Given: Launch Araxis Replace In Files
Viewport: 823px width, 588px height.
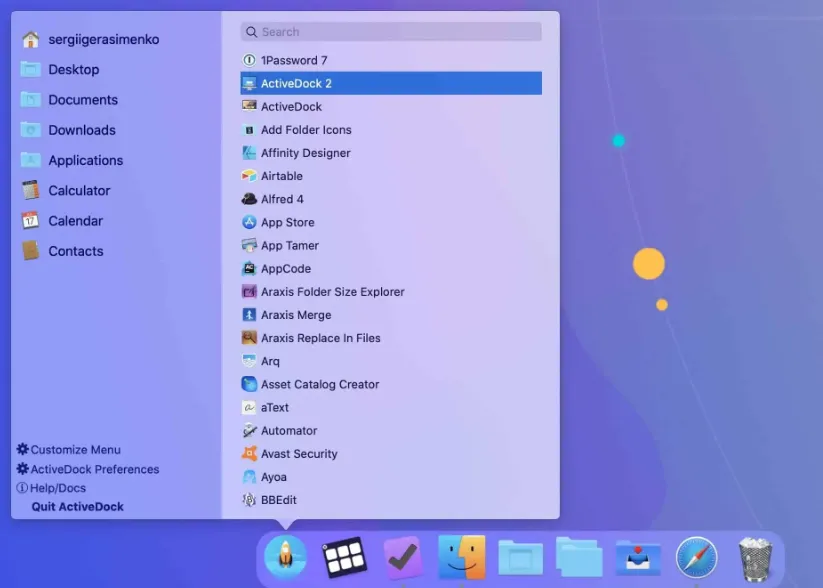Looking at the screenshot, I should 391,338.
